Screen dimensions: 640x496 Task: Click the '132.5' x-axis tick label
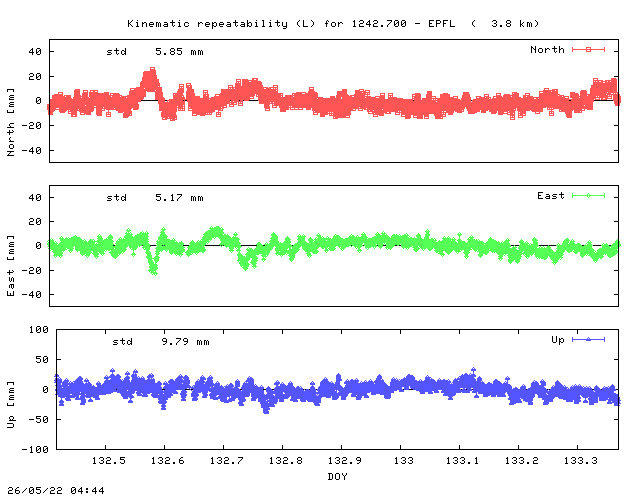tap(109, 460)
